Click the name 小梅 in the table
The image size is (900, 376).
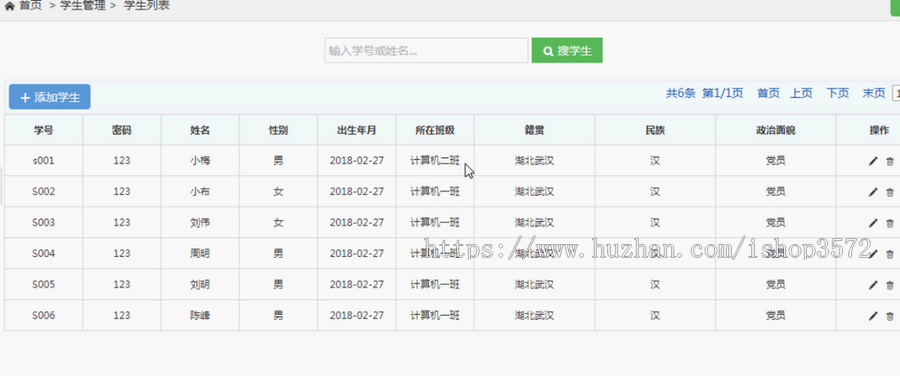pyautogui.click(x=200, y=161)
